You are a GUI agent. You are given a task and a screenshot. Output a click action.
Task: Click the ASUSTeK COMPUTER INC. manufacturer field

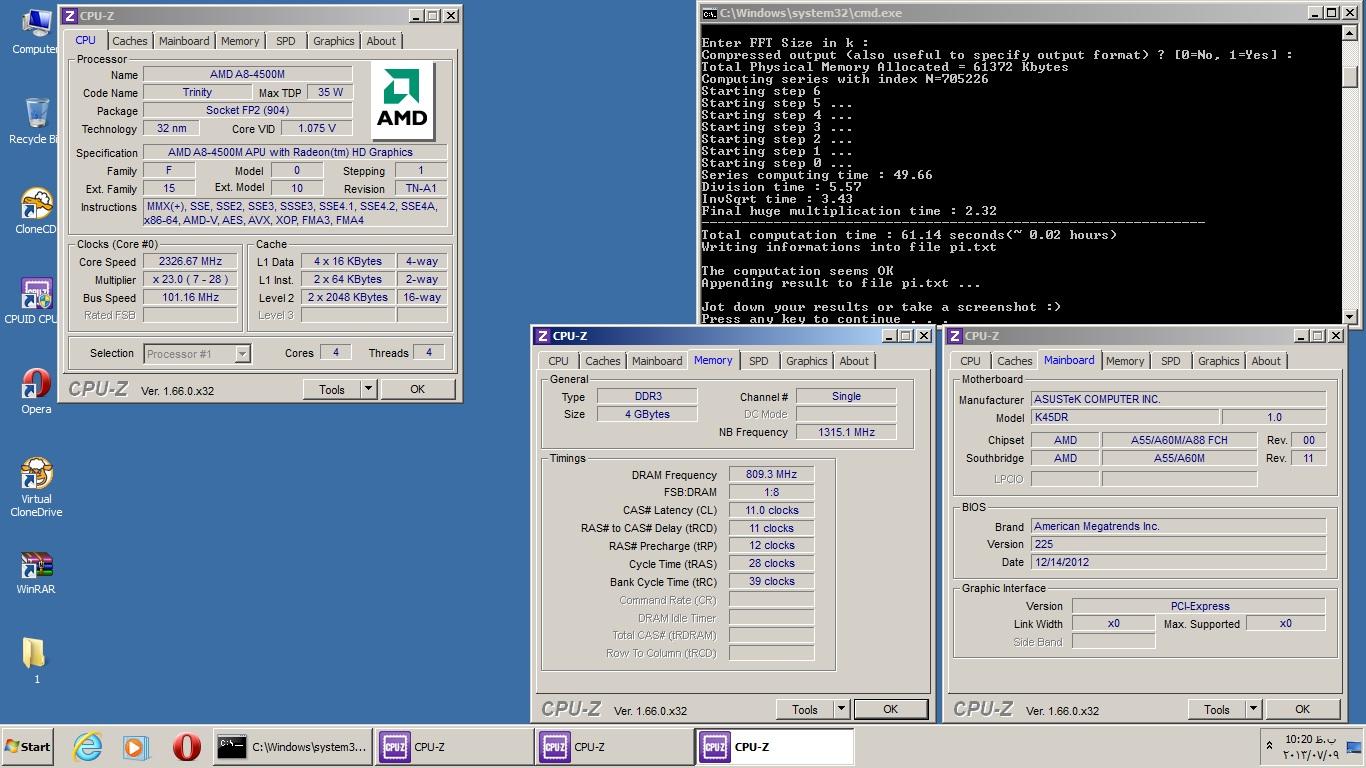coord(1179,399)
